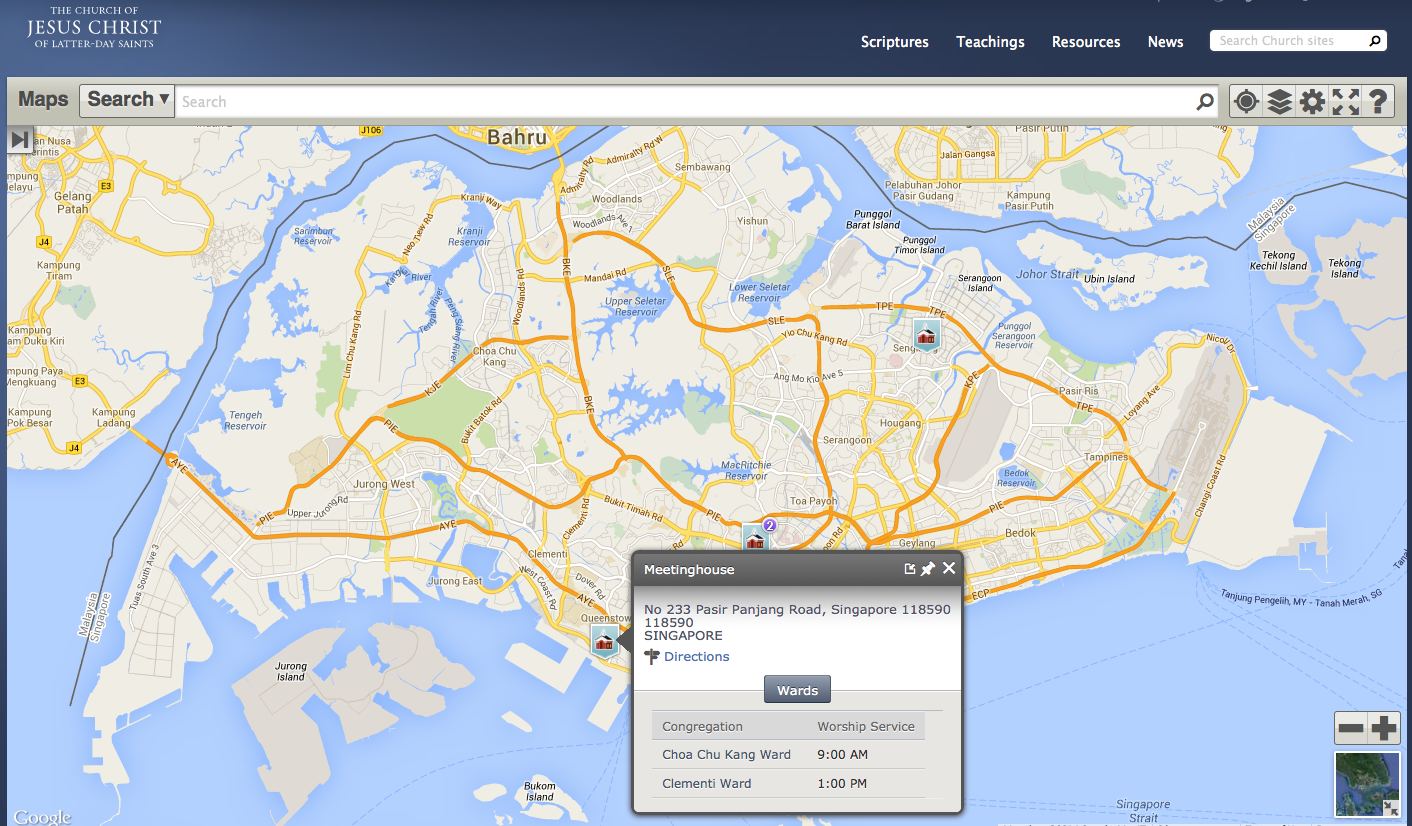Screen dimensions: 1412x826
Task: Click the Congregation column header
Action: pos(702,726)
